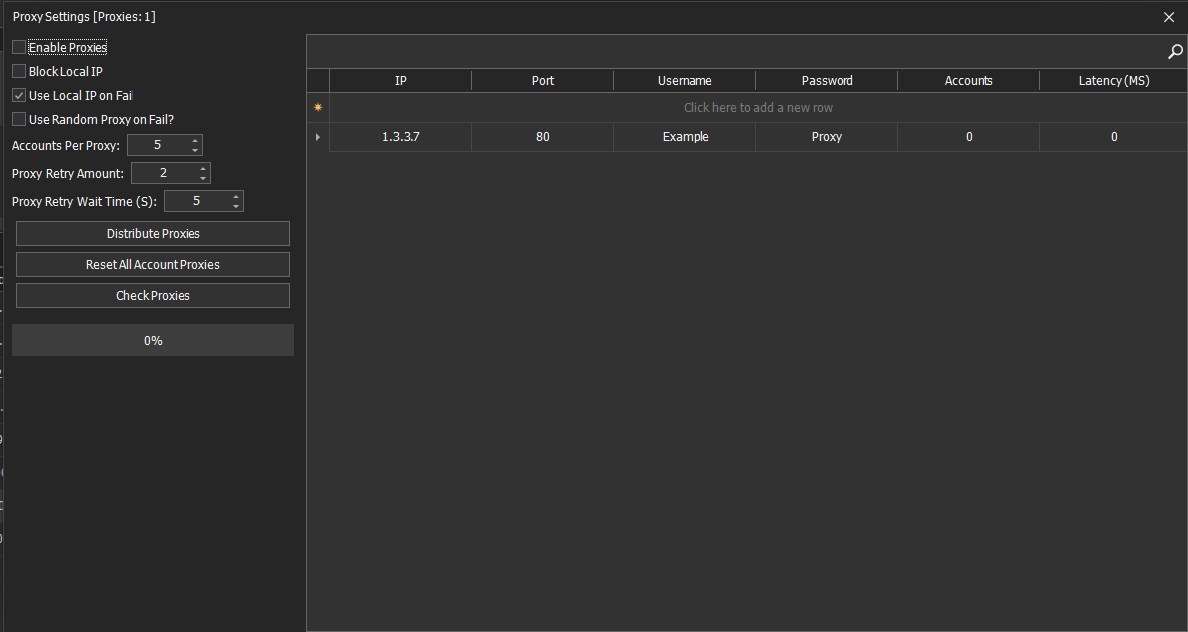Sort by the IP column header

400,81
